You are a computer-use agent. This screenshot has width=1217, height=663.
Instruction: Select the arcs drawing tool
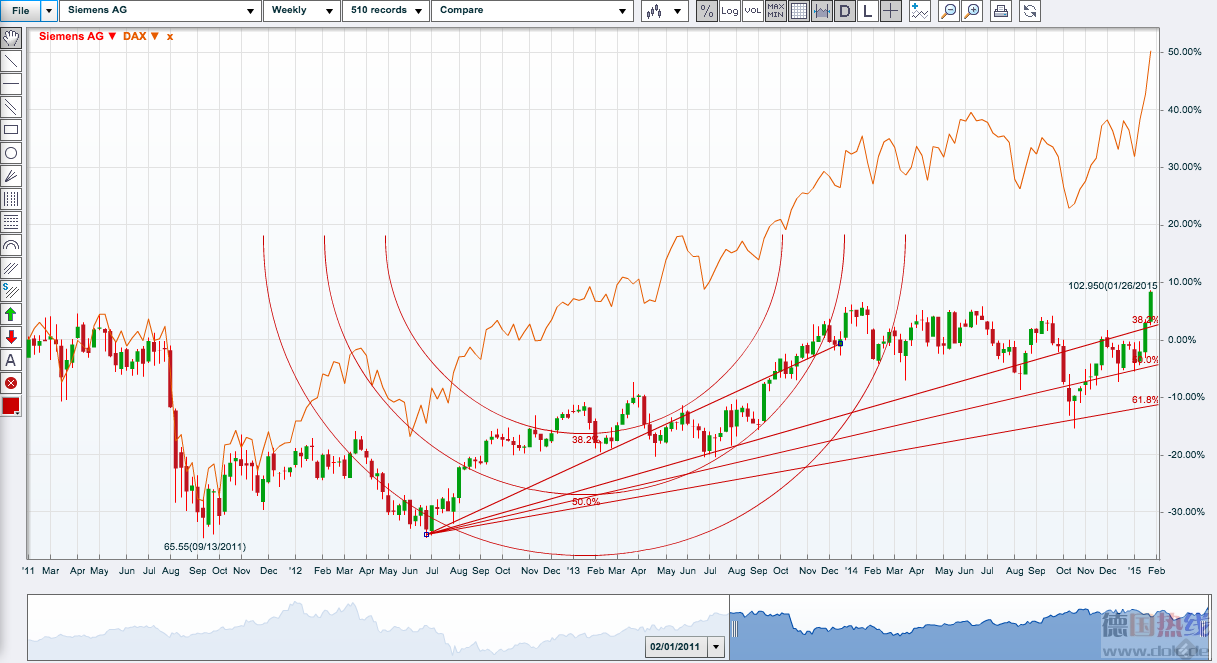point(11,245)
